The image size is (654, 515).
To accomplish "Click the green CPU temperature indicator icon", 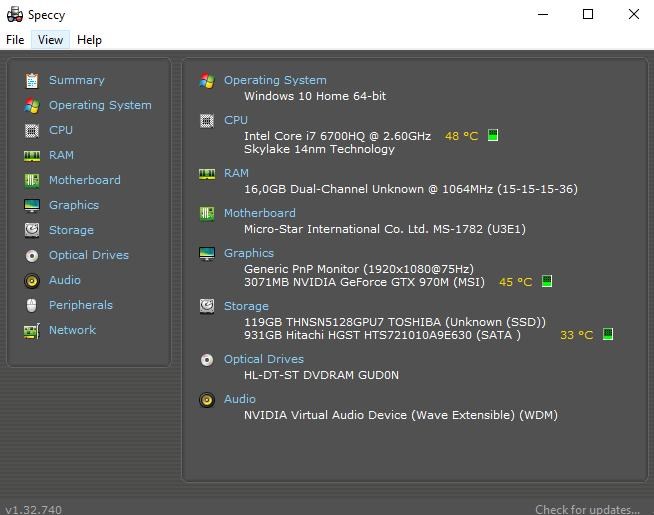I will point(493,136).
